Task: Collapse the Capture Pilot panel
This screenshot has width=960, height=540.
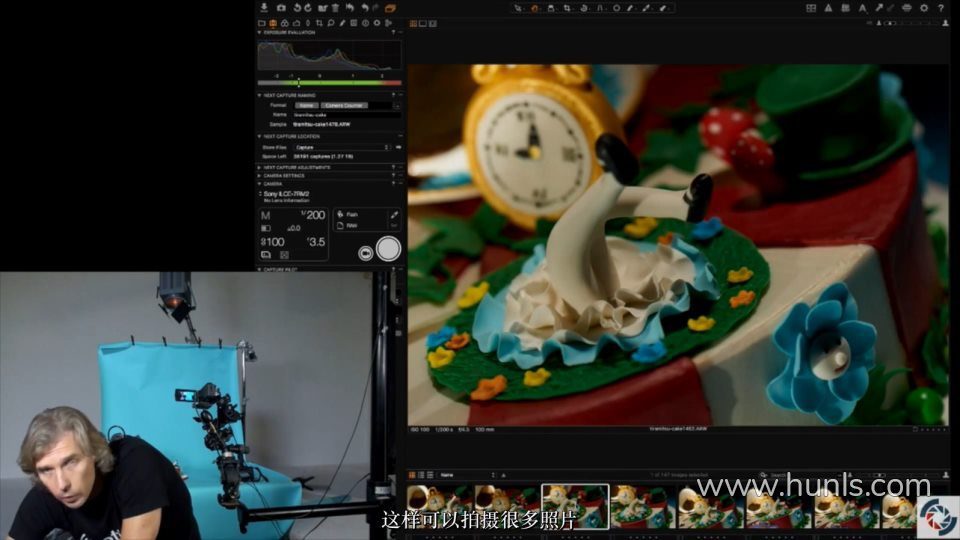Action: [x=260, y=269]
